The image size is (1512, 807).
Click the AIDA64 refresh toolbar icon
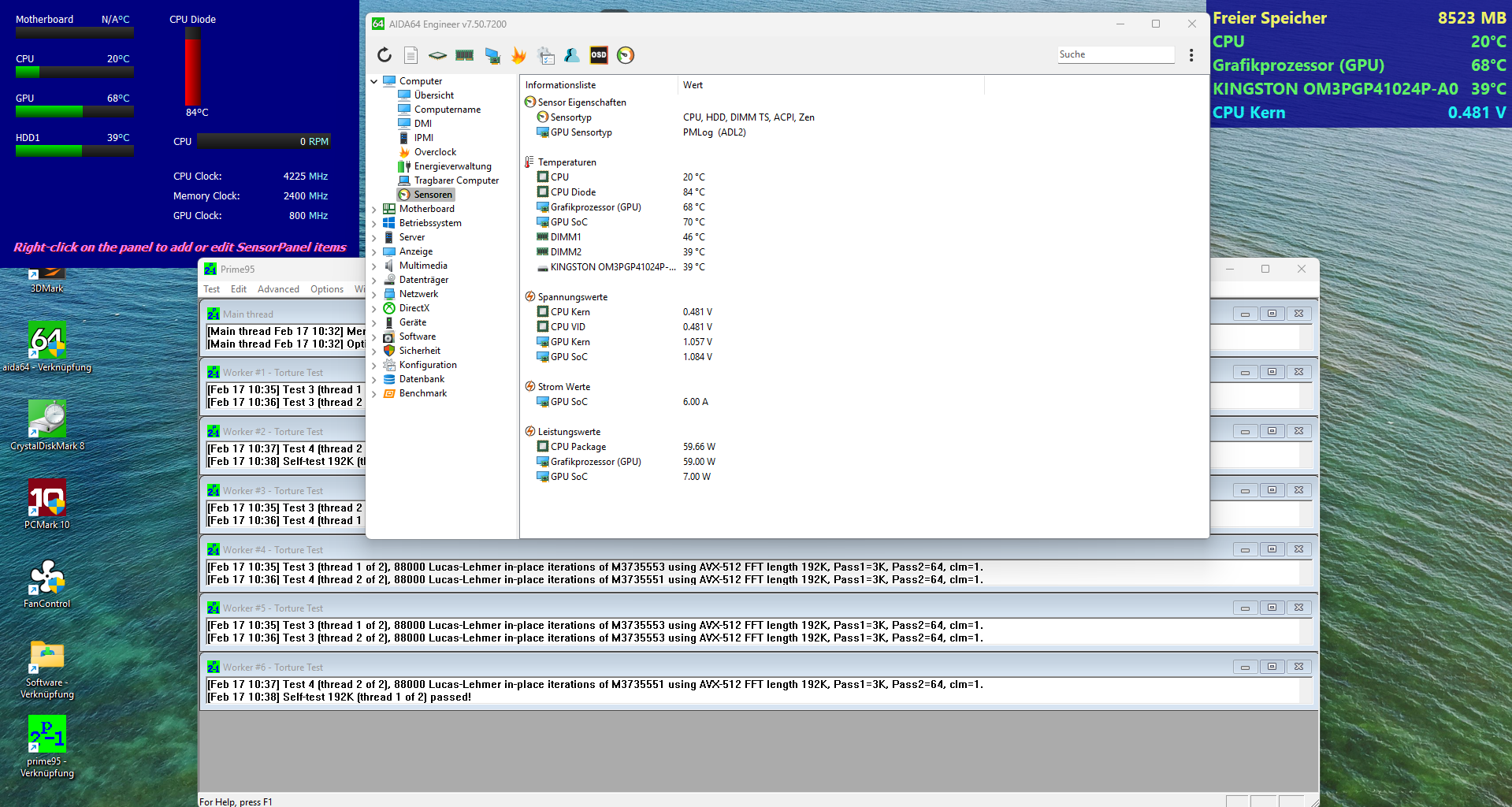click(384, 54)
